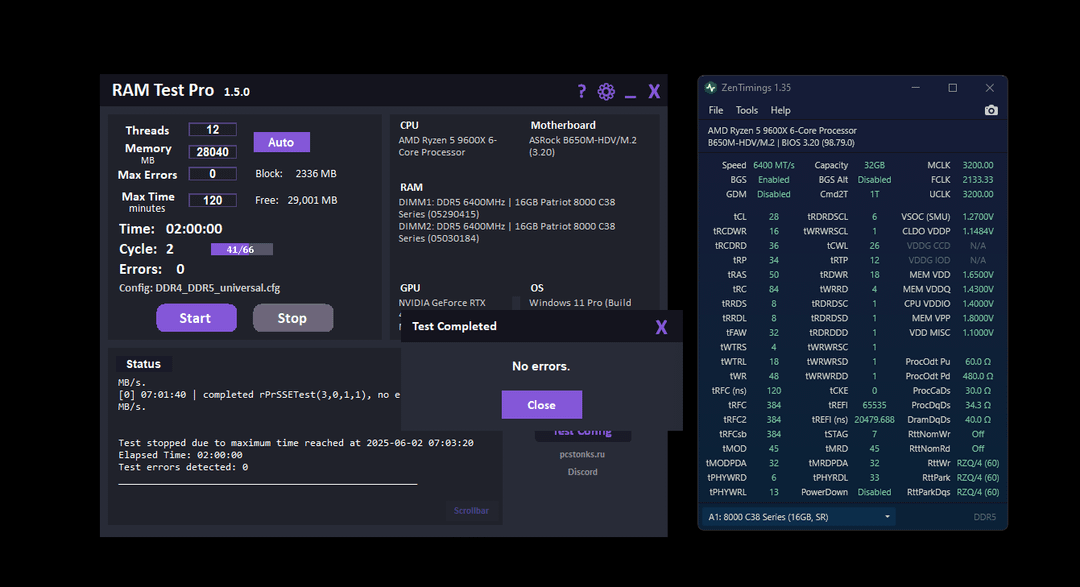Image resolution: width=1080 pixels, height=587 pixels.
Task: Click the PowerDown Disabled value
Action: point(874,492)
